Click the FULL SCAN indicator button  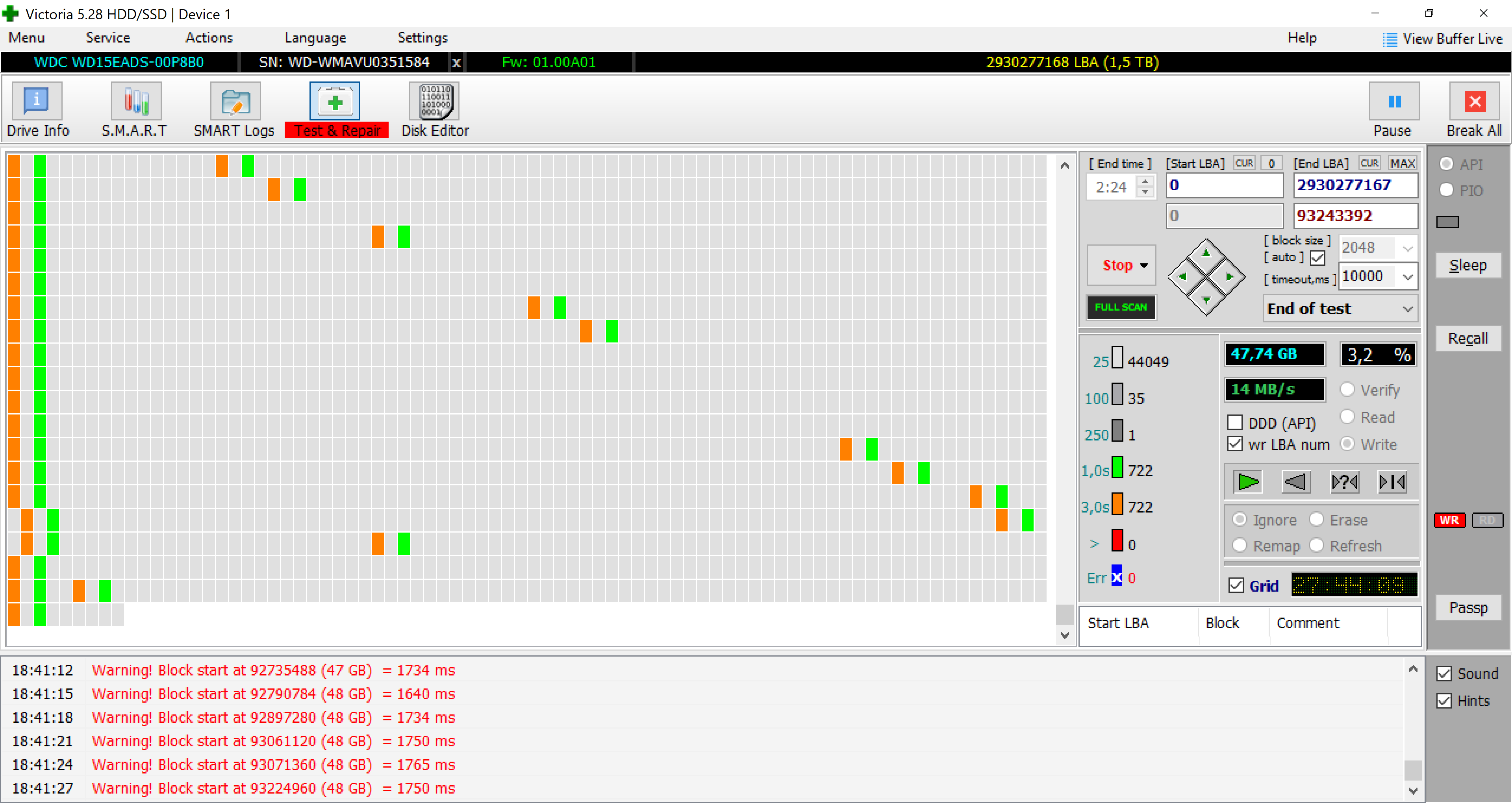[1121, 307]
